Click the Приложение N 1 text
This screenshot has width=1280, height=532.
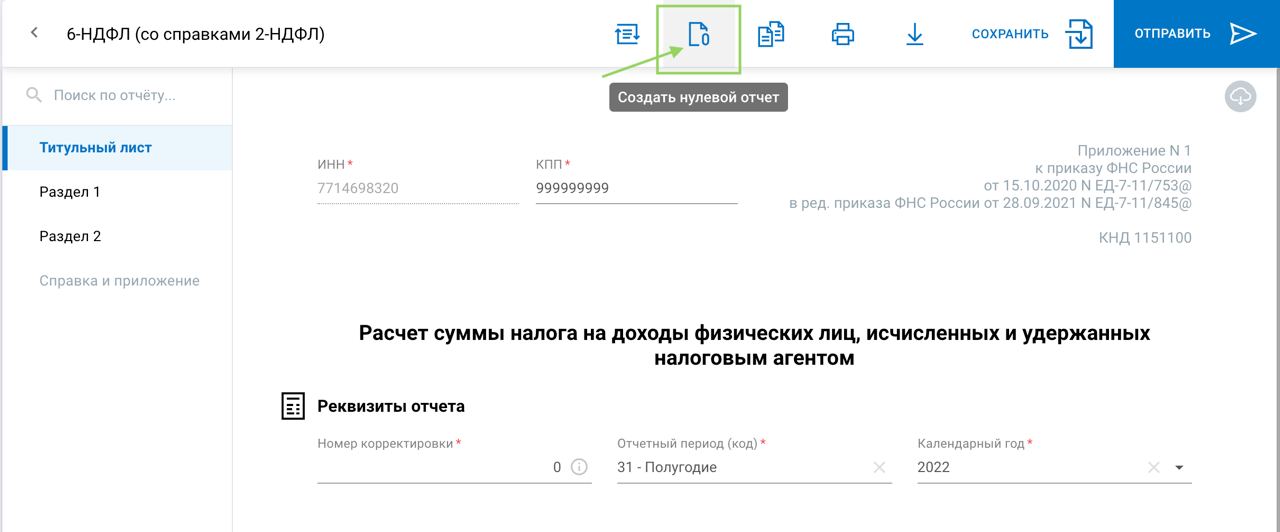pyautogui.click(x=1135, y=150)
